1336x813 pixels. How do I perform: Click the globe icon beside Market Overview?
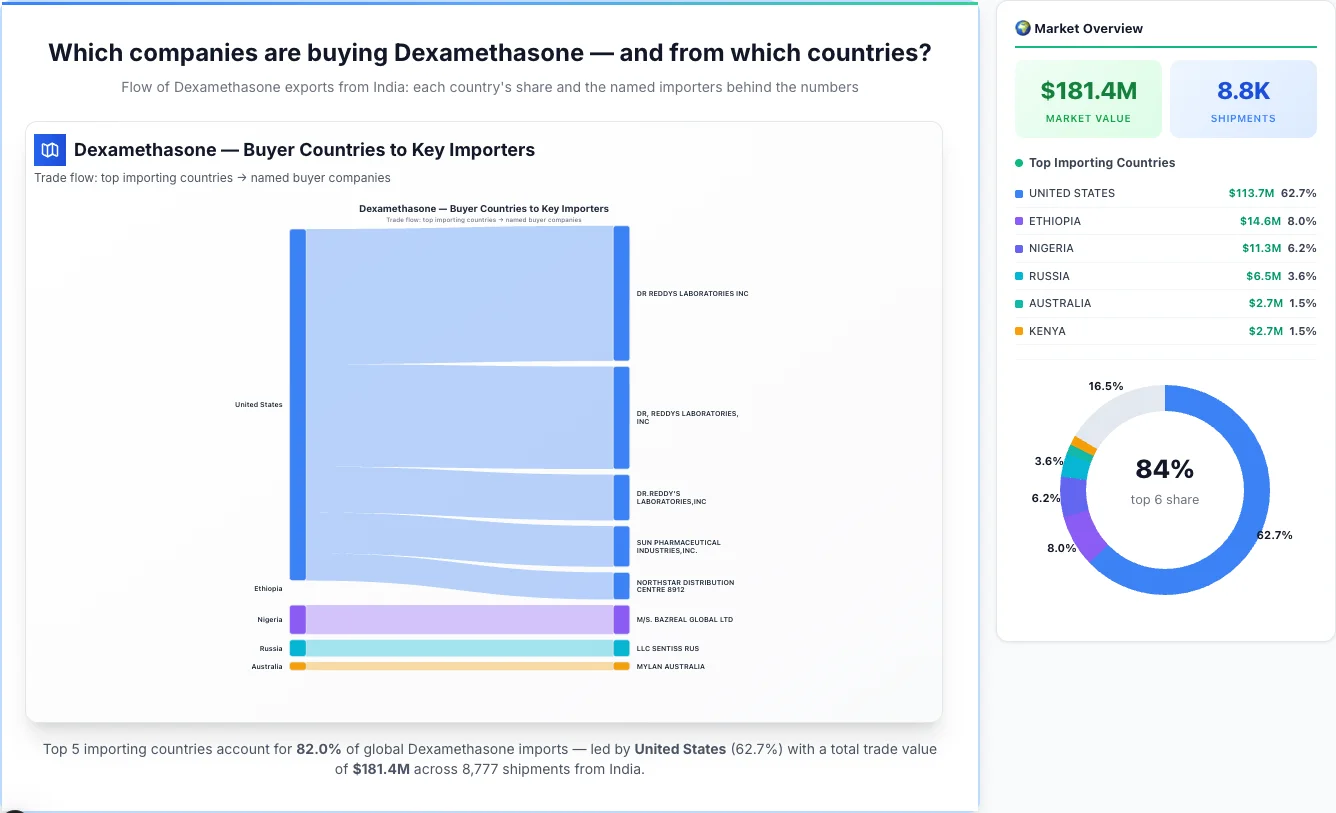click(1022, 28)
